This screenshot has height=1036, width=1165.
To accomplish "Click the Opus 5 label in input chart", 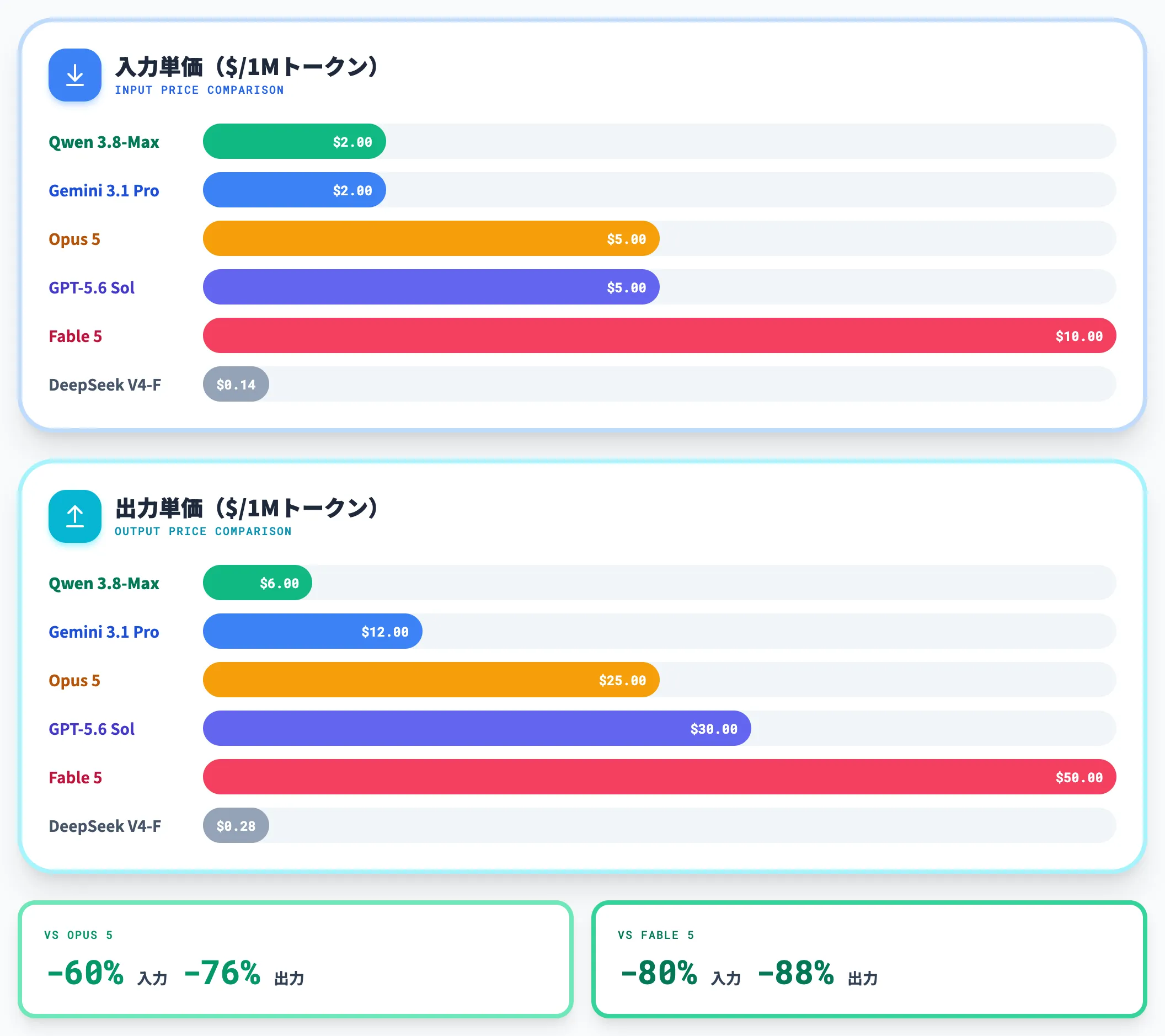I will tap(74, 239).
